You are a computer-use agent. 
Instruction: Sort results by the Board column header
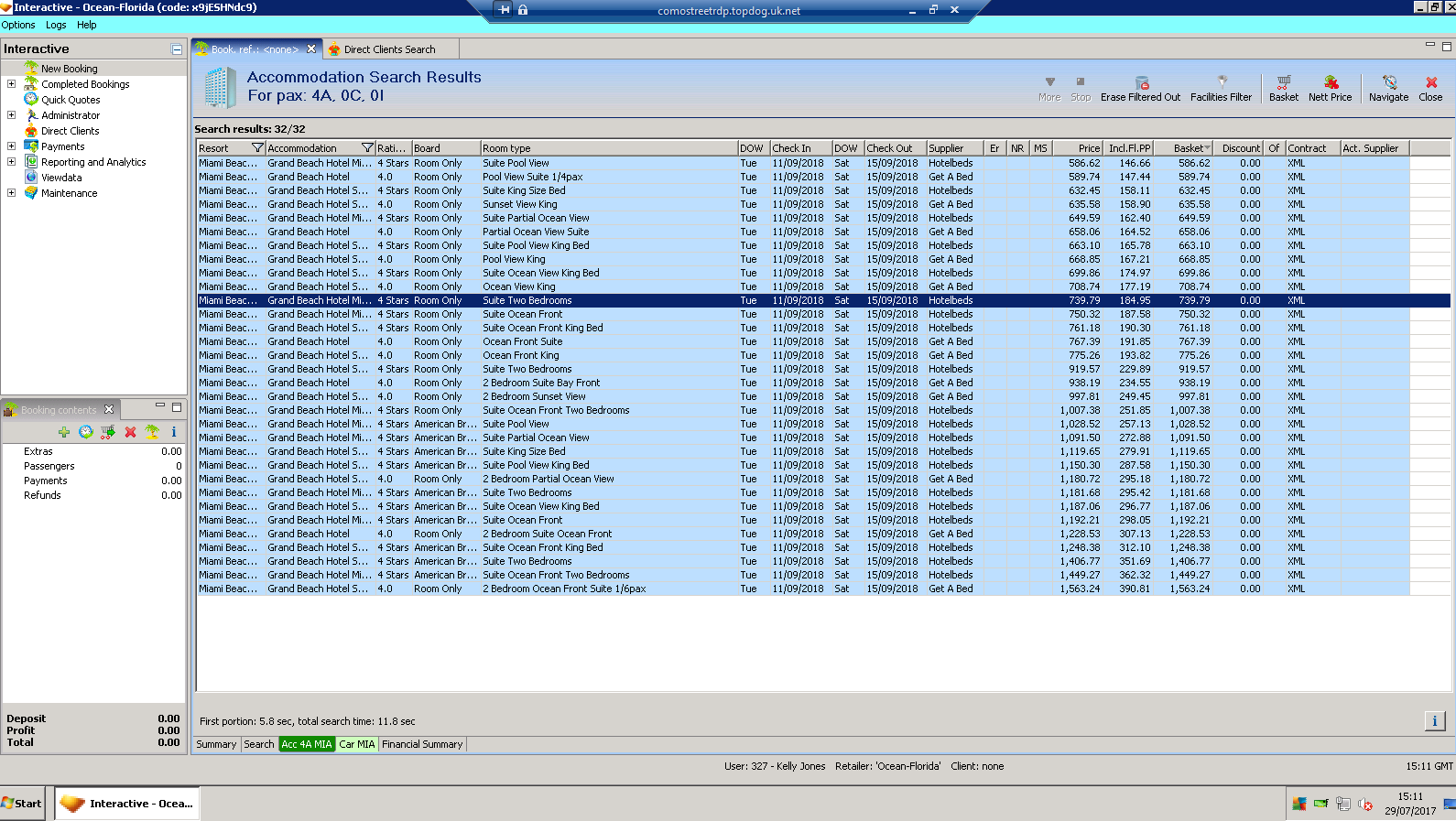point(446,147)
